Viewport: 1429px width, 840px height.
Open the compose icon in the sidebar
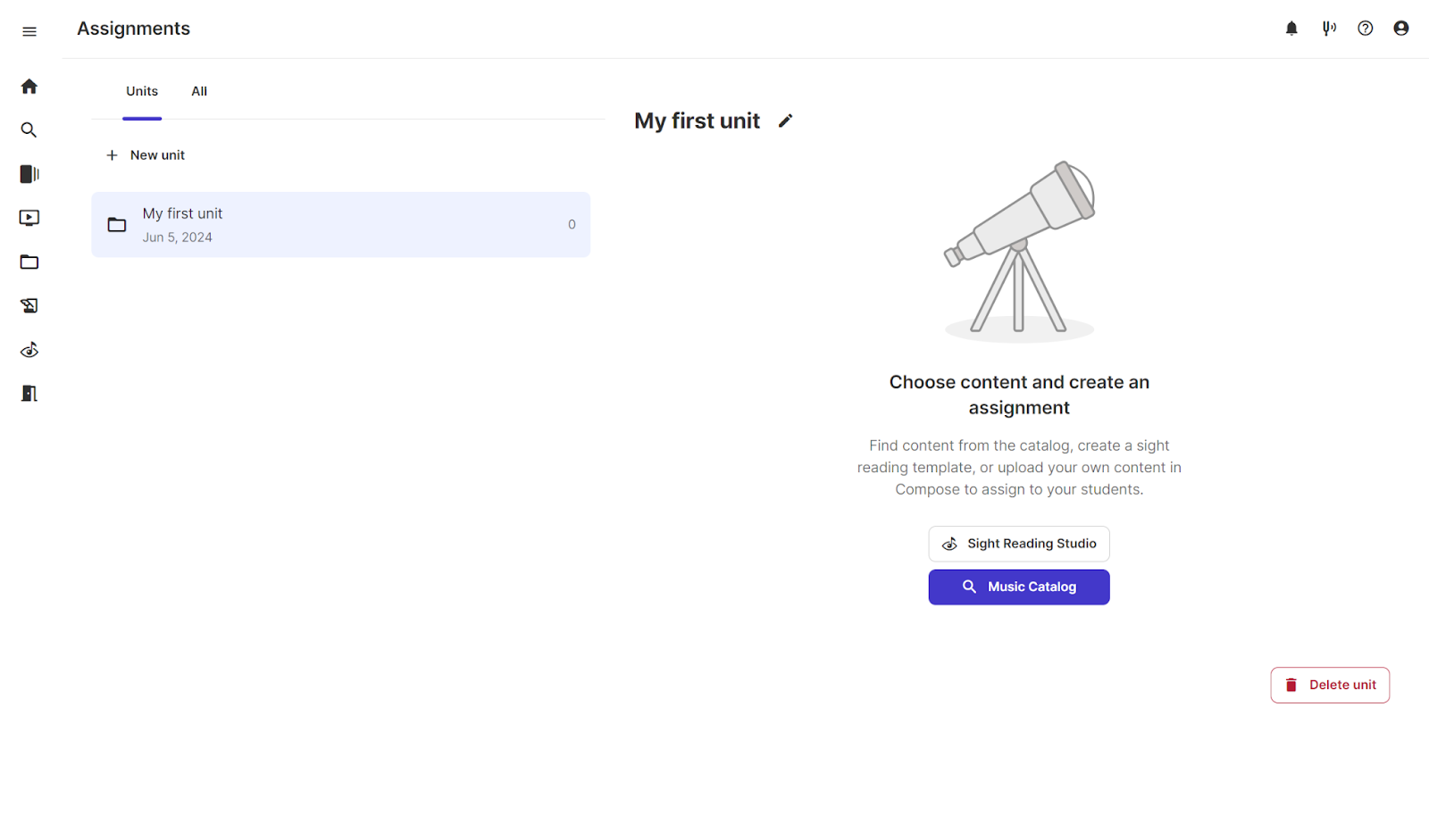pyautogui.click(x=29, y=306)
